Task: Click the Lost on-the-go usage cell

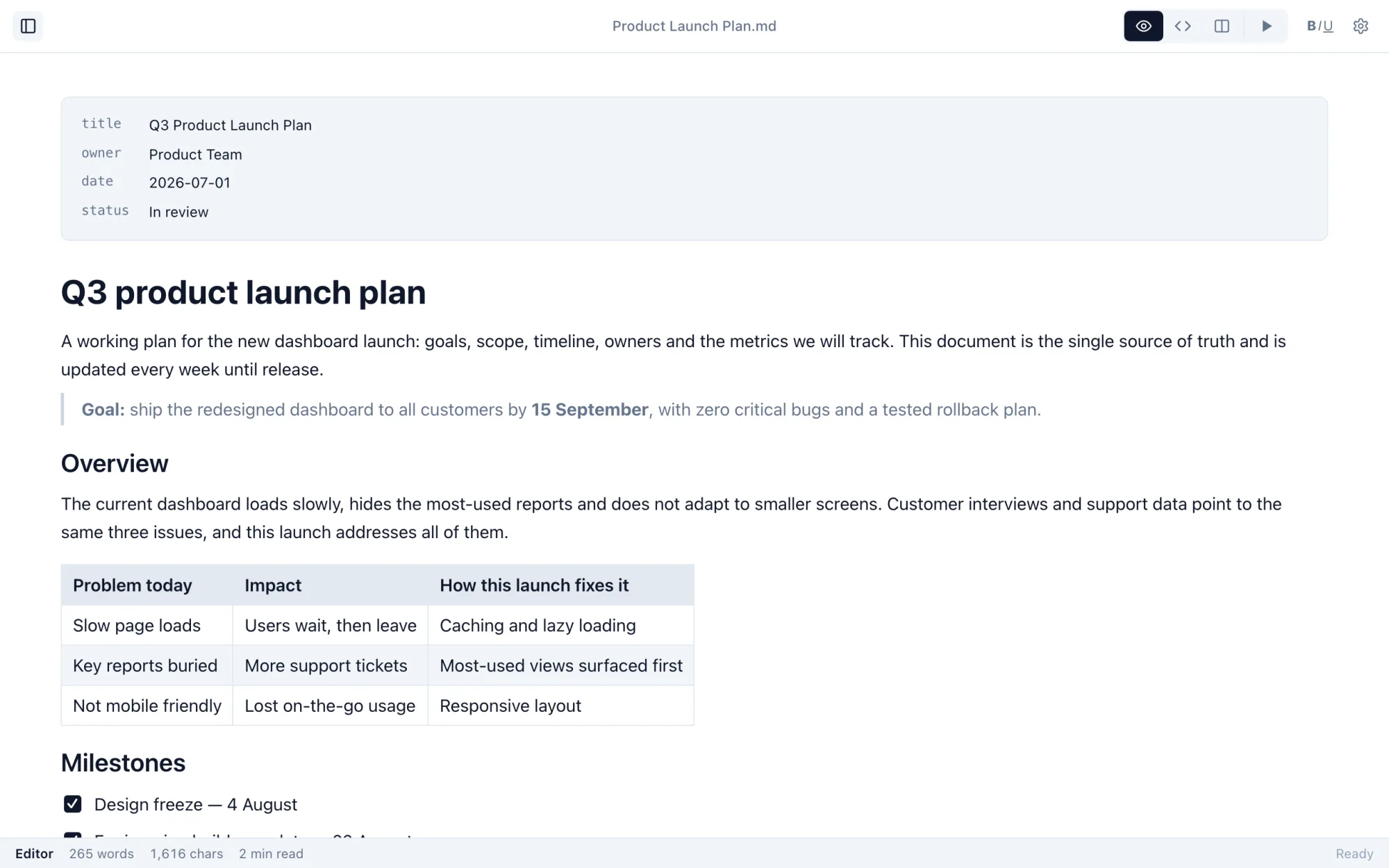Action: click(x=330, y=706)
